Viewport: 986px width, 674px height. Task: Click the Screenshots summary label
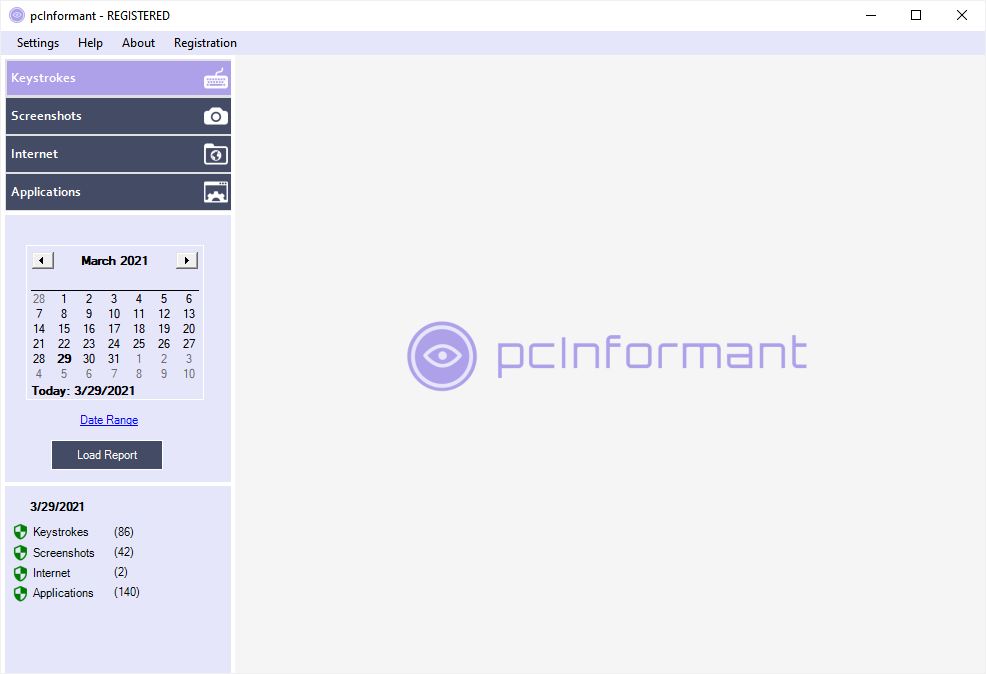[64, 553]
